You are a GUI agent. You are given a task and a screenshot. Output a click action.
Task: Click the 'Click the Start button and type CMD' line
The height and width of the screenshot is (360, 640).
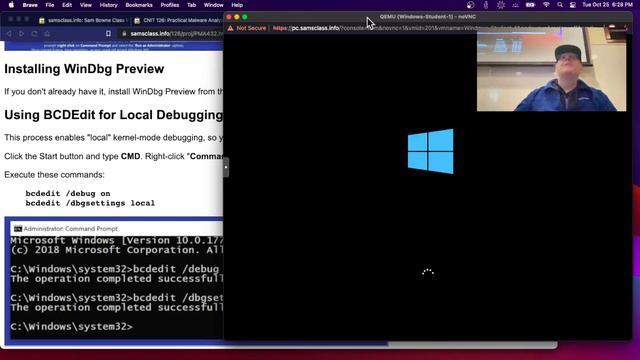[113, 156]
